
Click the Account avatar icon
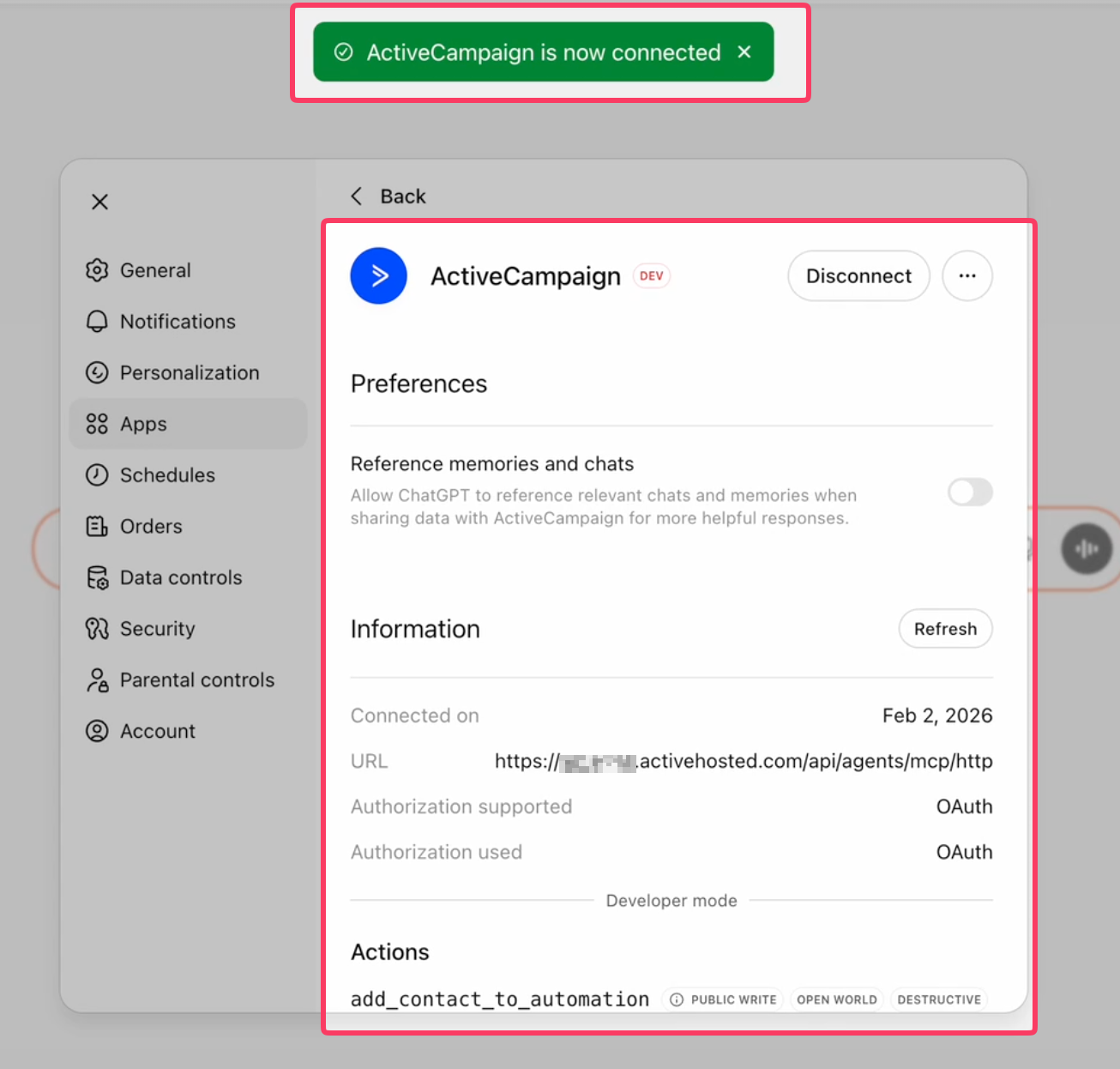coord(97,731)
